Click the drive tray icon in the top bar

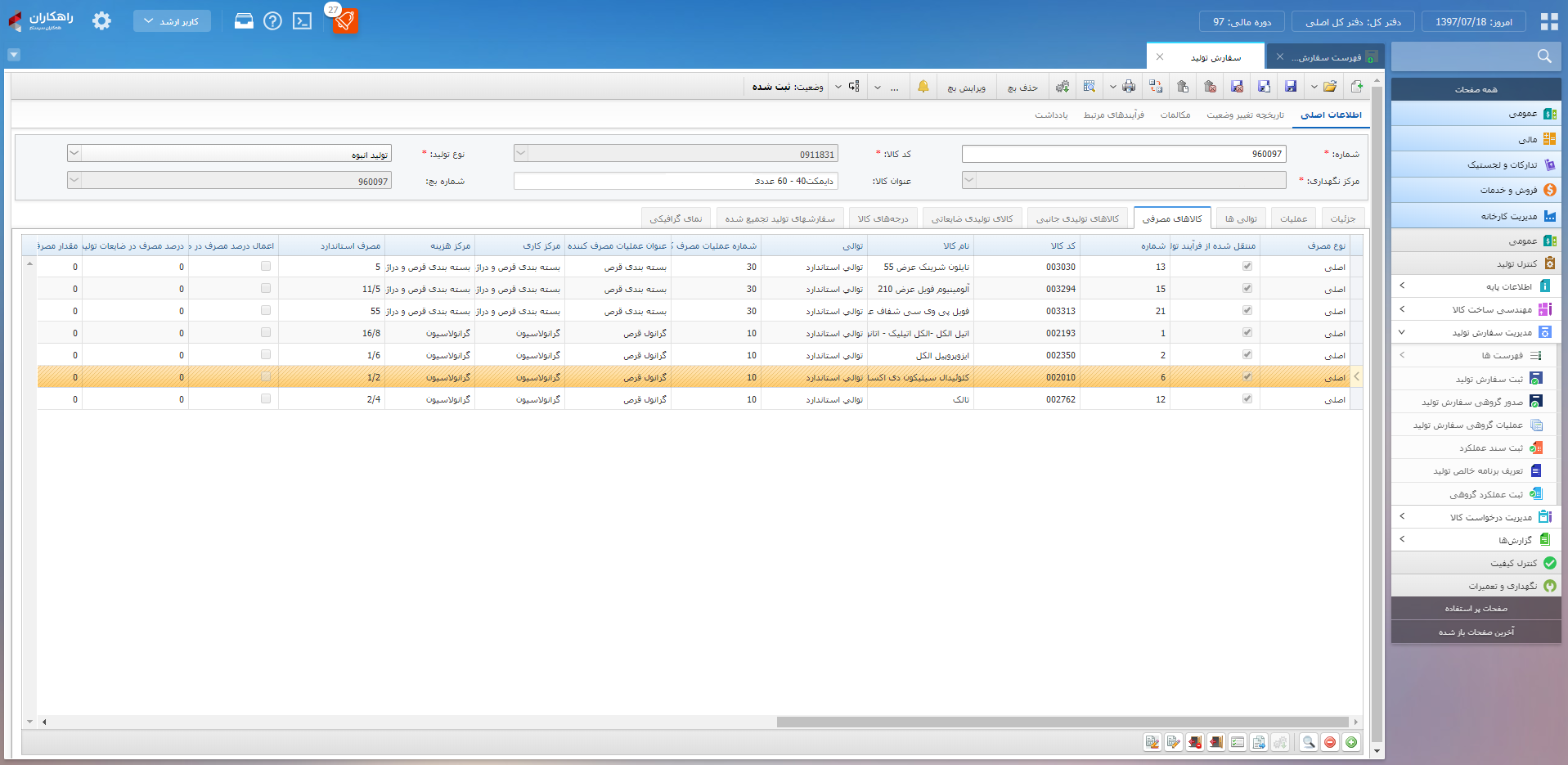[244, 21]
